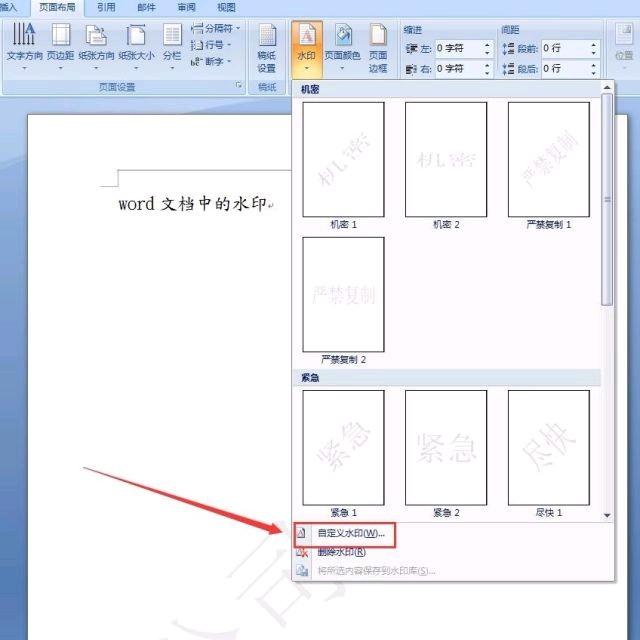Switch to the 邮件 tab
Image resolution: width=640 pixels, height=640 pixels.
[x=146, y=7]
